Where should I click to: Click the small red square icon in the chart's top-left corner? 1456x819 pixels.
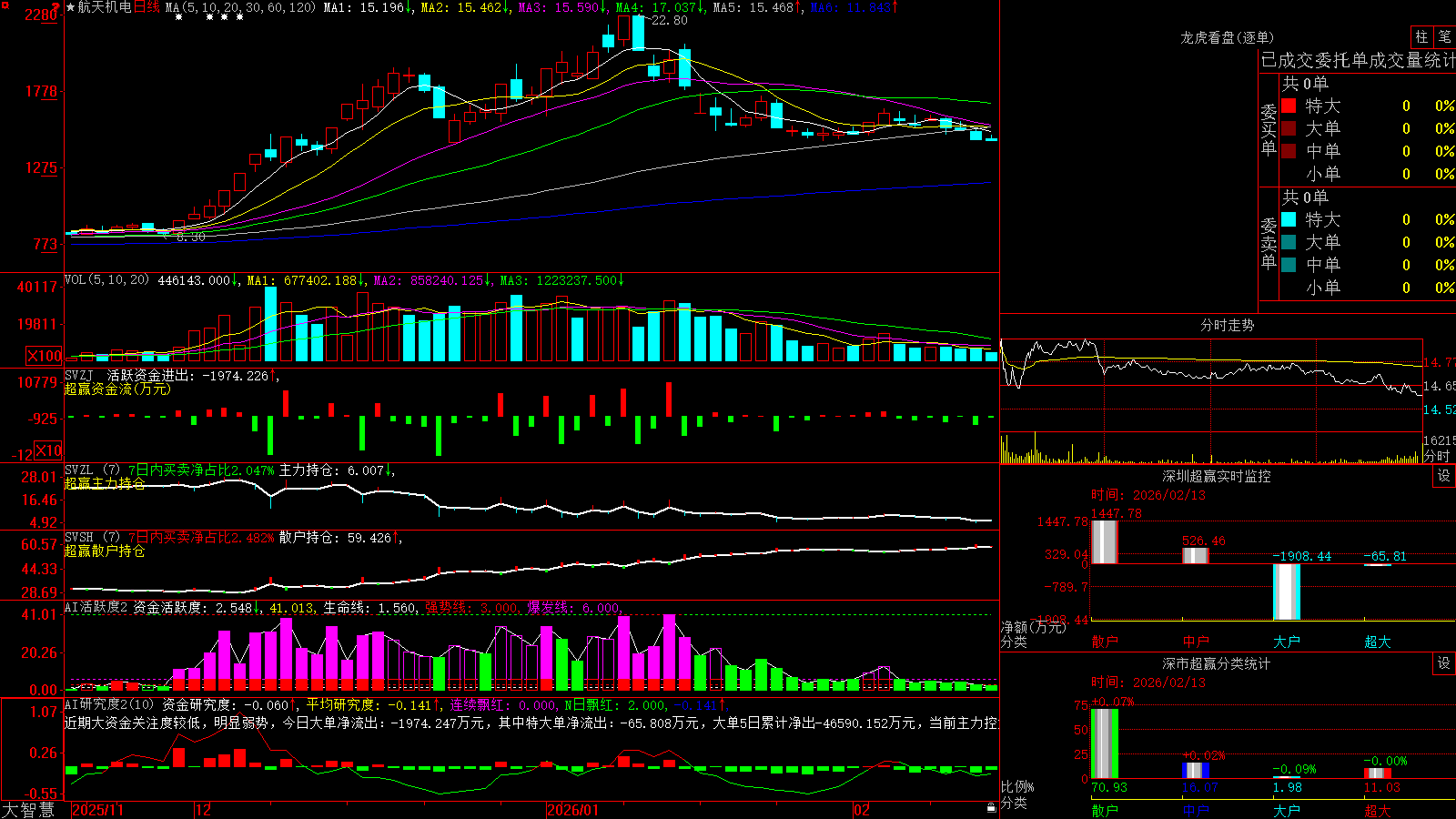click(x=5, y=4)
